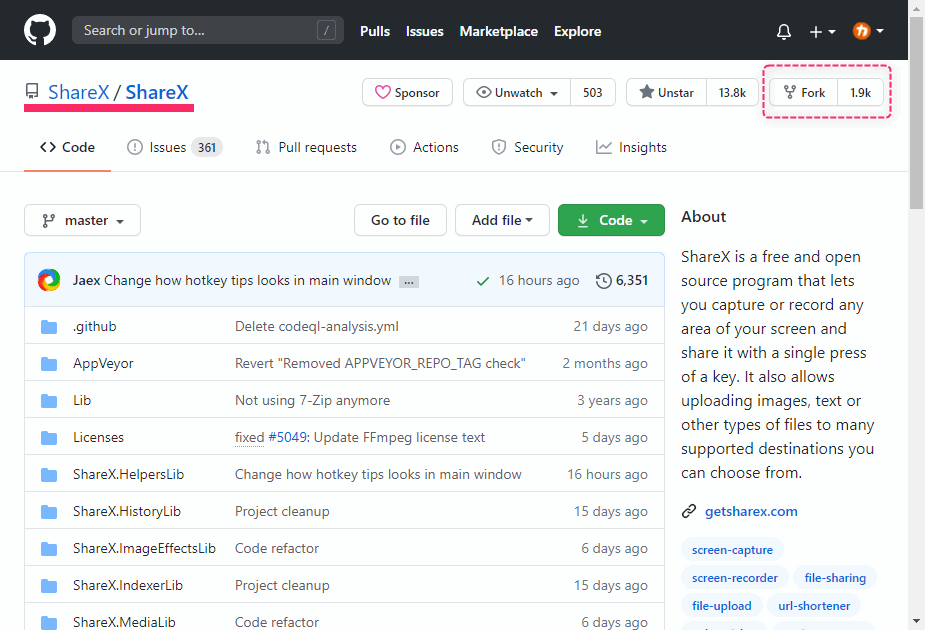Click the AppVeyor folder icon
Viewport: 925px width, 630px height.
click(x=49, y=364)
